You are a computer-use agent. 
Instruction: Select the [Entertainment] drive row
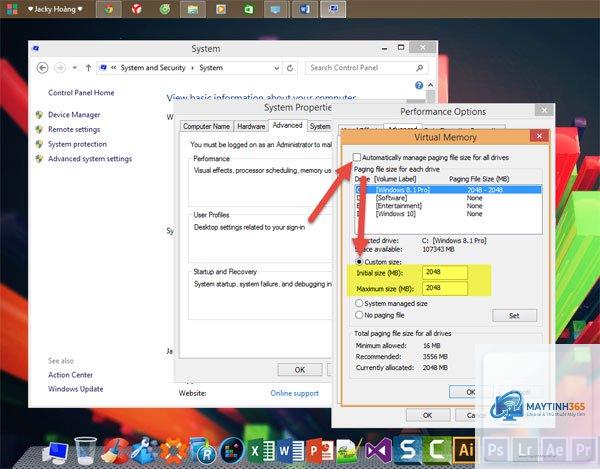[448, 206]
